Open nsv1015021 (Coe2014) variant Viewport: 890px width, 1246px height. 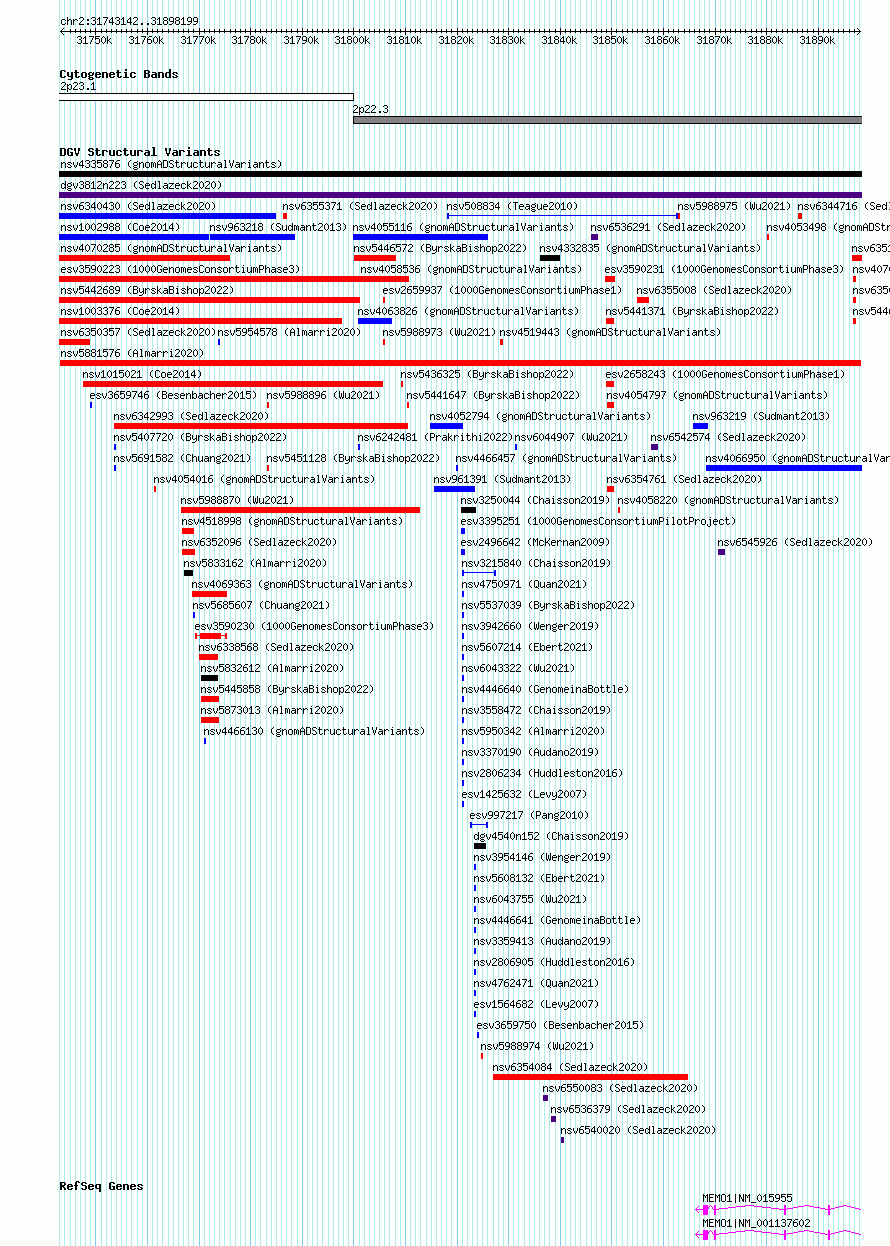[x=143, y=374]
